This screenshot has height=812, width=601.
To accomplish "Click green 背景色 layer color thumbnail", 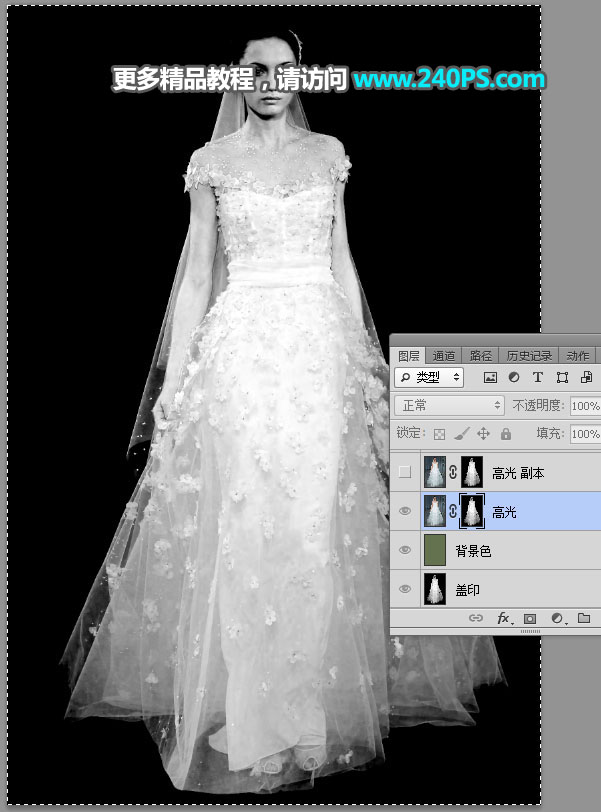I will 434,550.
